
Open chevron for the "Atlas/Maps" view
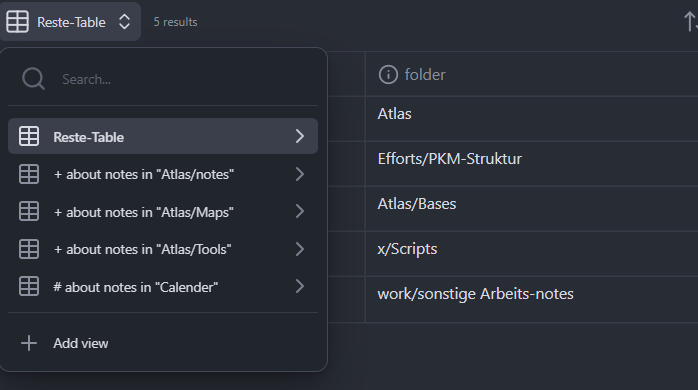tap(300, 211)
